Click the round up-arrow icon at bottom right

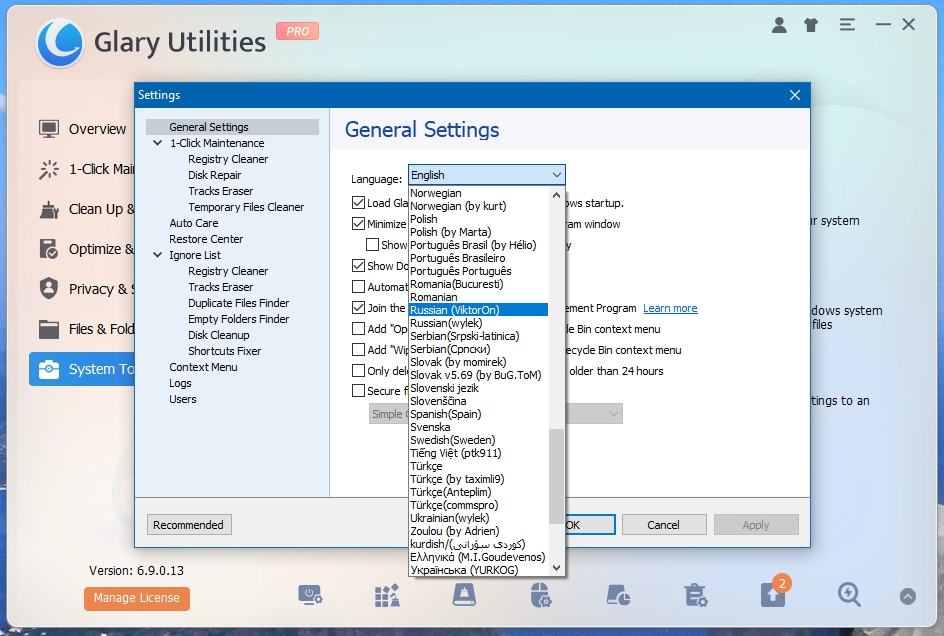tap(908, 596)
